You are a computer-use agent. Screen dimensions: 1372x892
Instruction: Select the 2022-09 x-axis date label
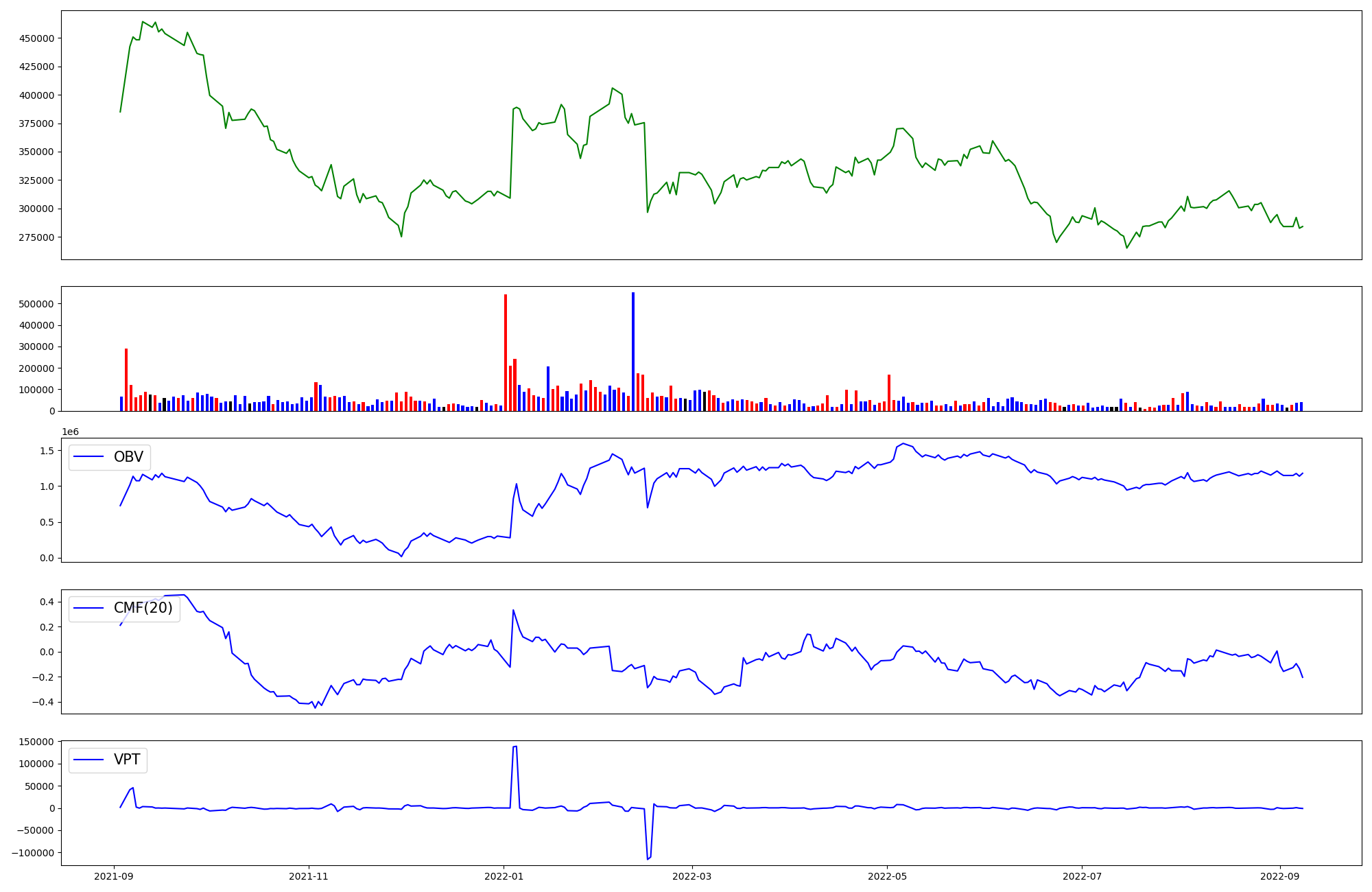[1280, 876]
